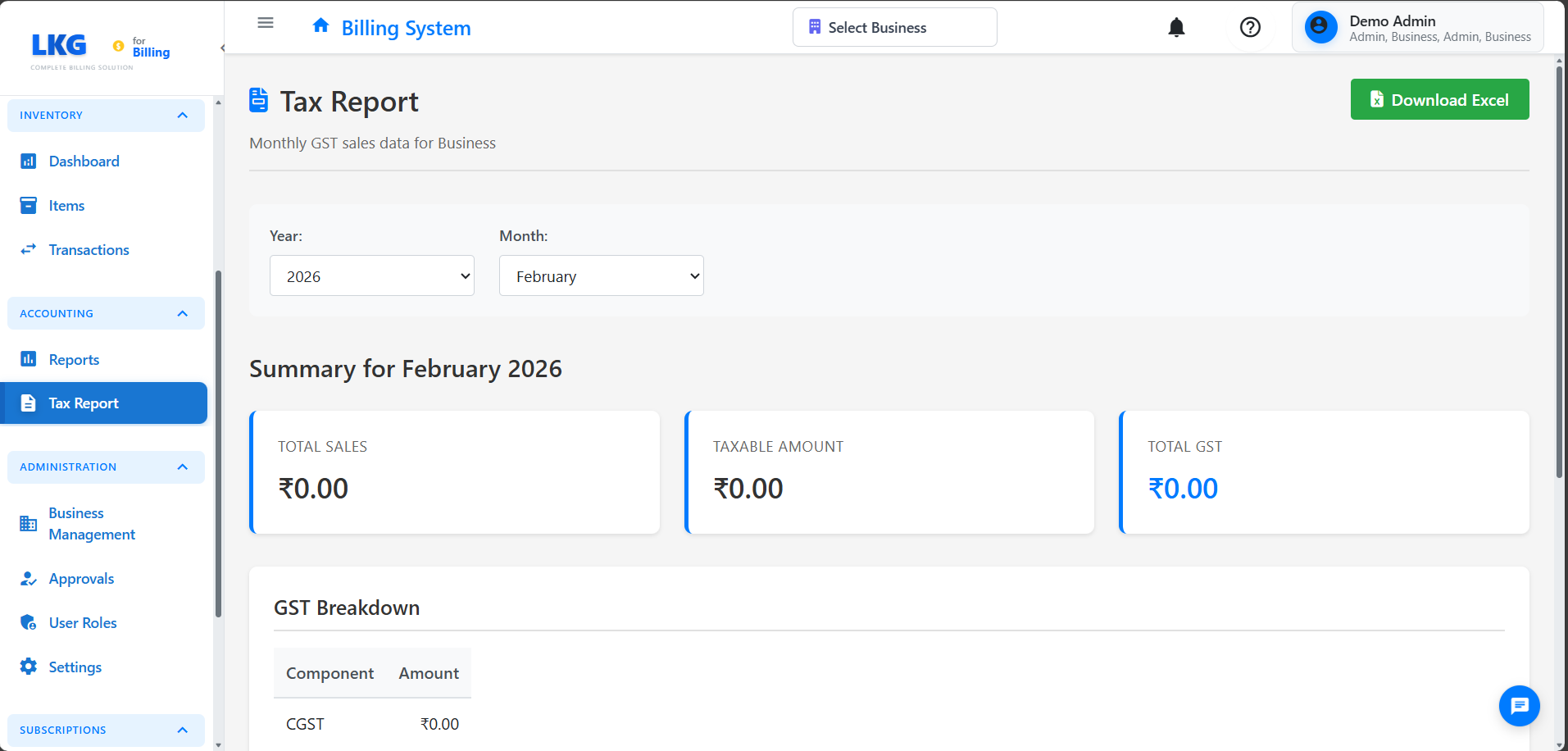Click the home icon beside Billing System
This screenshot has width=1568, height=751.
[320, 26]
